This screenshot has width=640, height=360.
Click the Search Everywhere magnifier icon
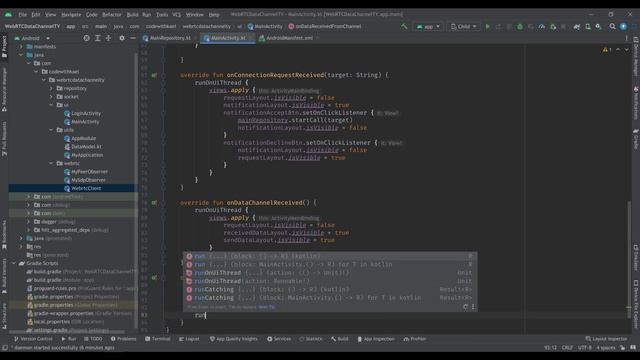point(612,27)
